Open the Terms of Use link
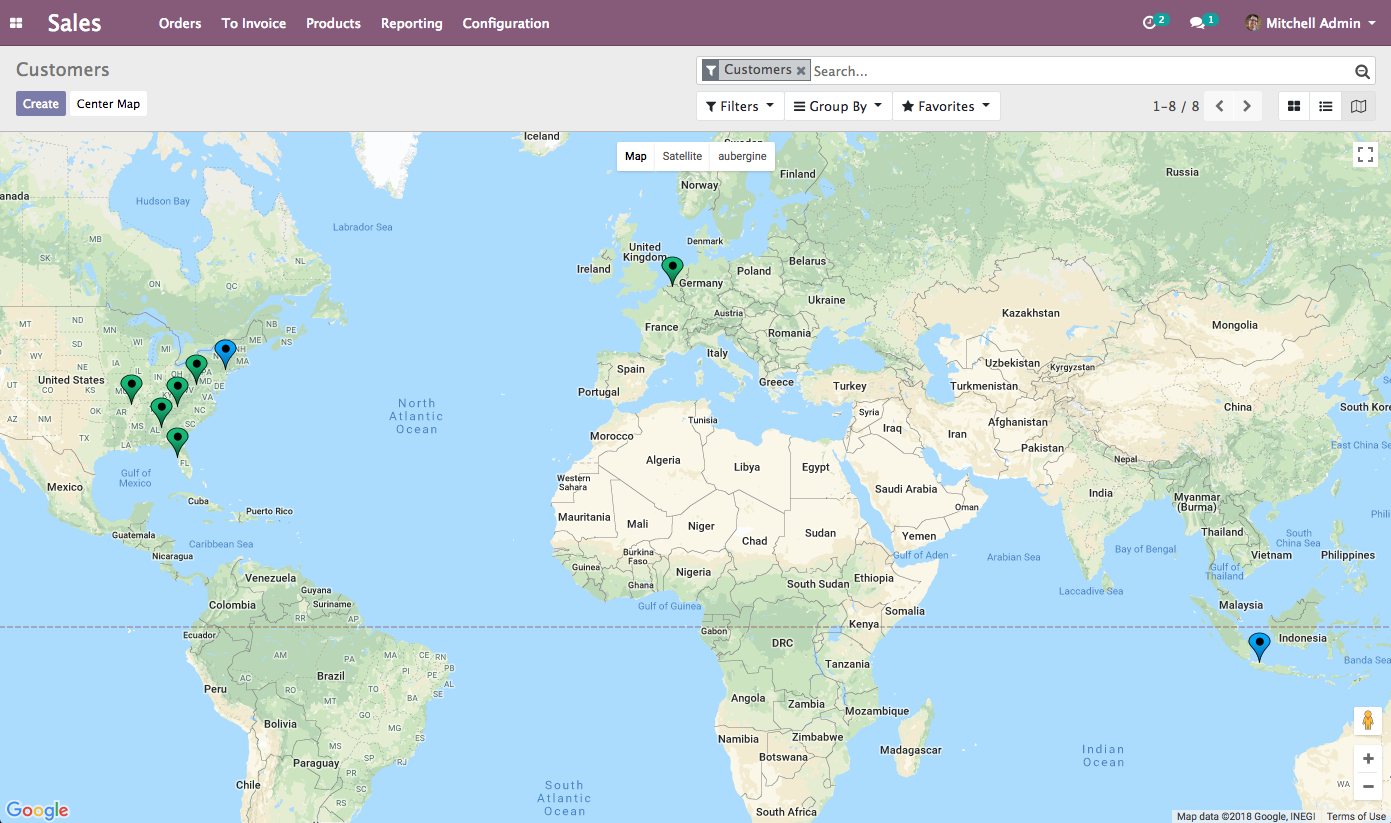 [1356, 817]
